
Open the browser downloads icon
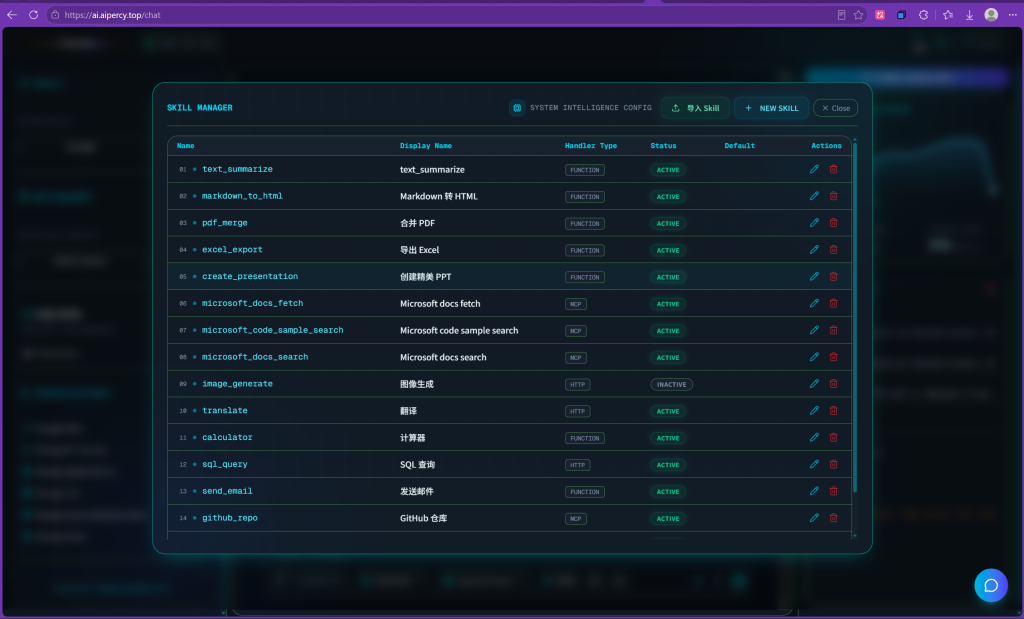[969, 15]
